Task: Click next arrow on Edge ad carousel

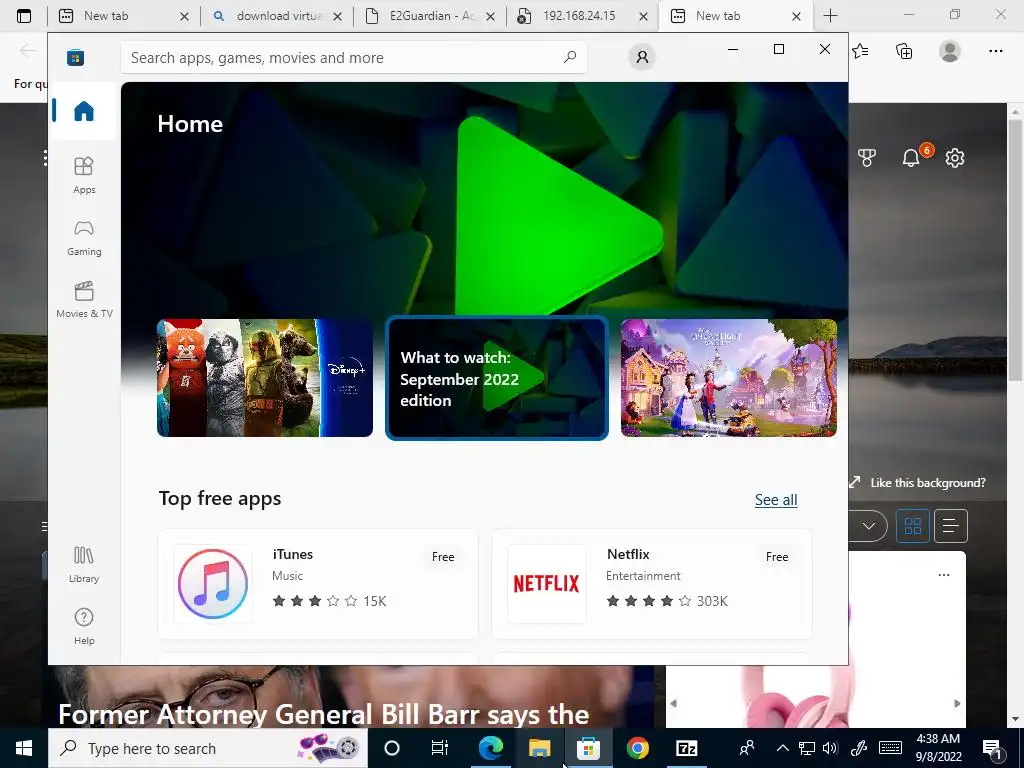Action: [957, 703]
